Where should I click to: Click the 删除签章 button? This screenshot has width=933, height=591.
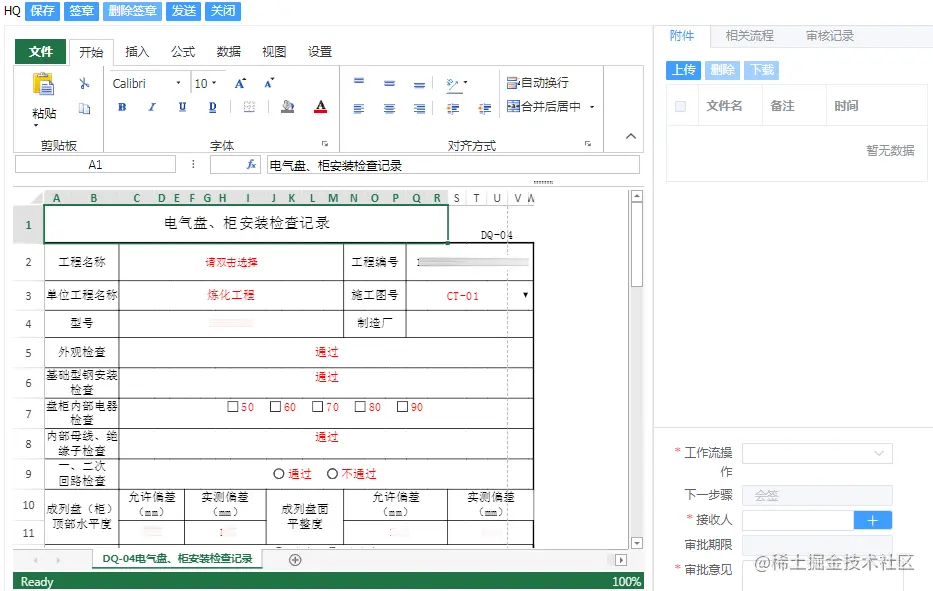[x=132, y=11]
